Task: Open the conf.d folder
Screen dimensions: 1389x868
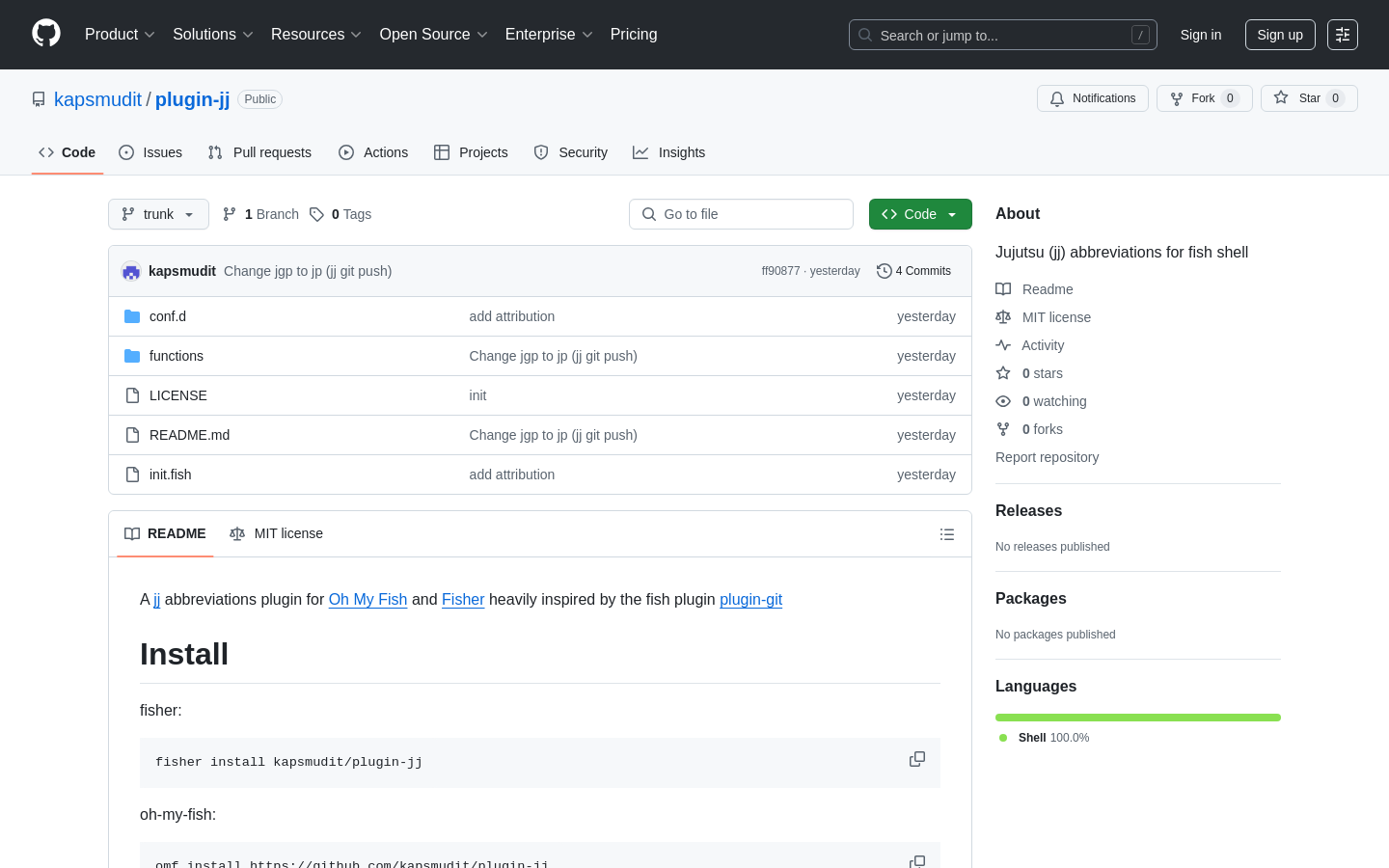Action: coord(168,316)
